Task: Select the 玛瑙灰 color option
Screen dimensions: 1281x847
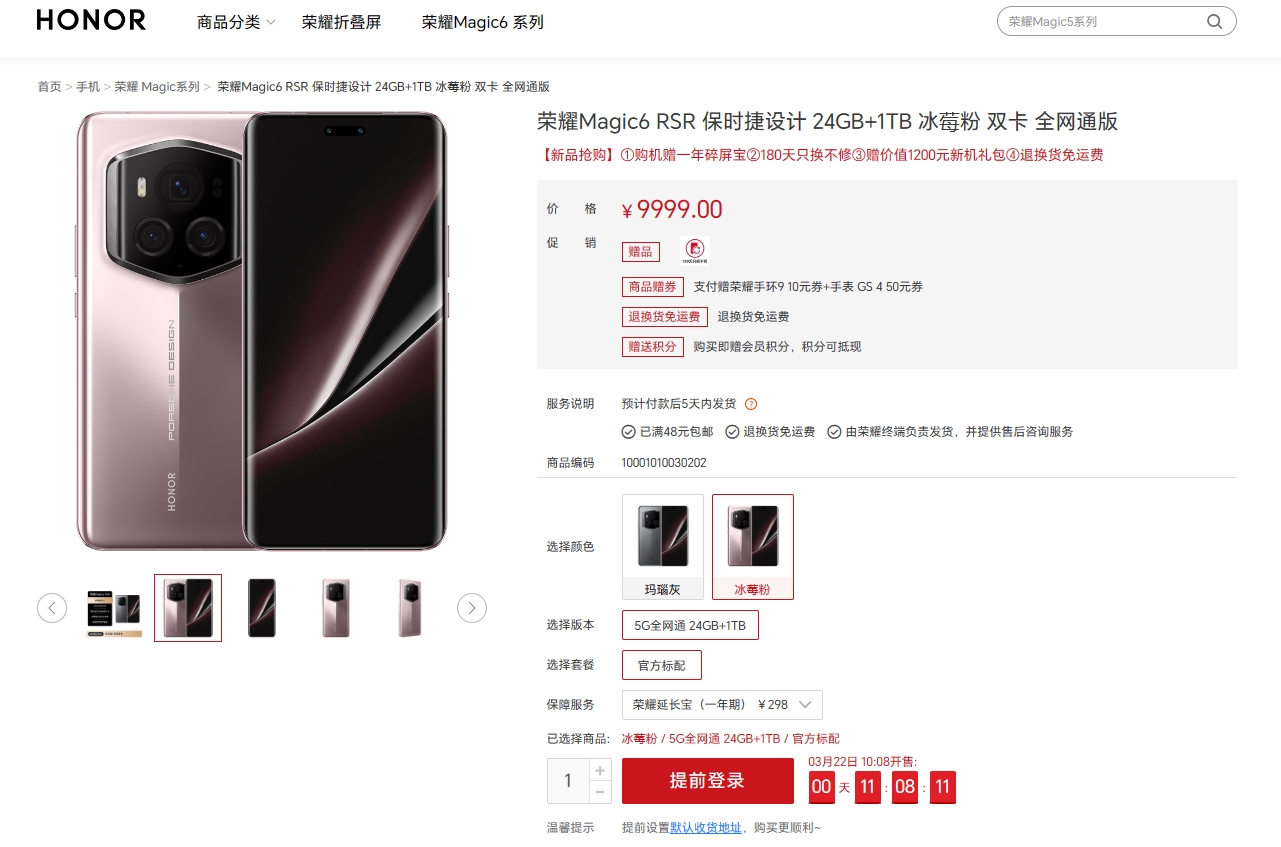Action: 663,547
